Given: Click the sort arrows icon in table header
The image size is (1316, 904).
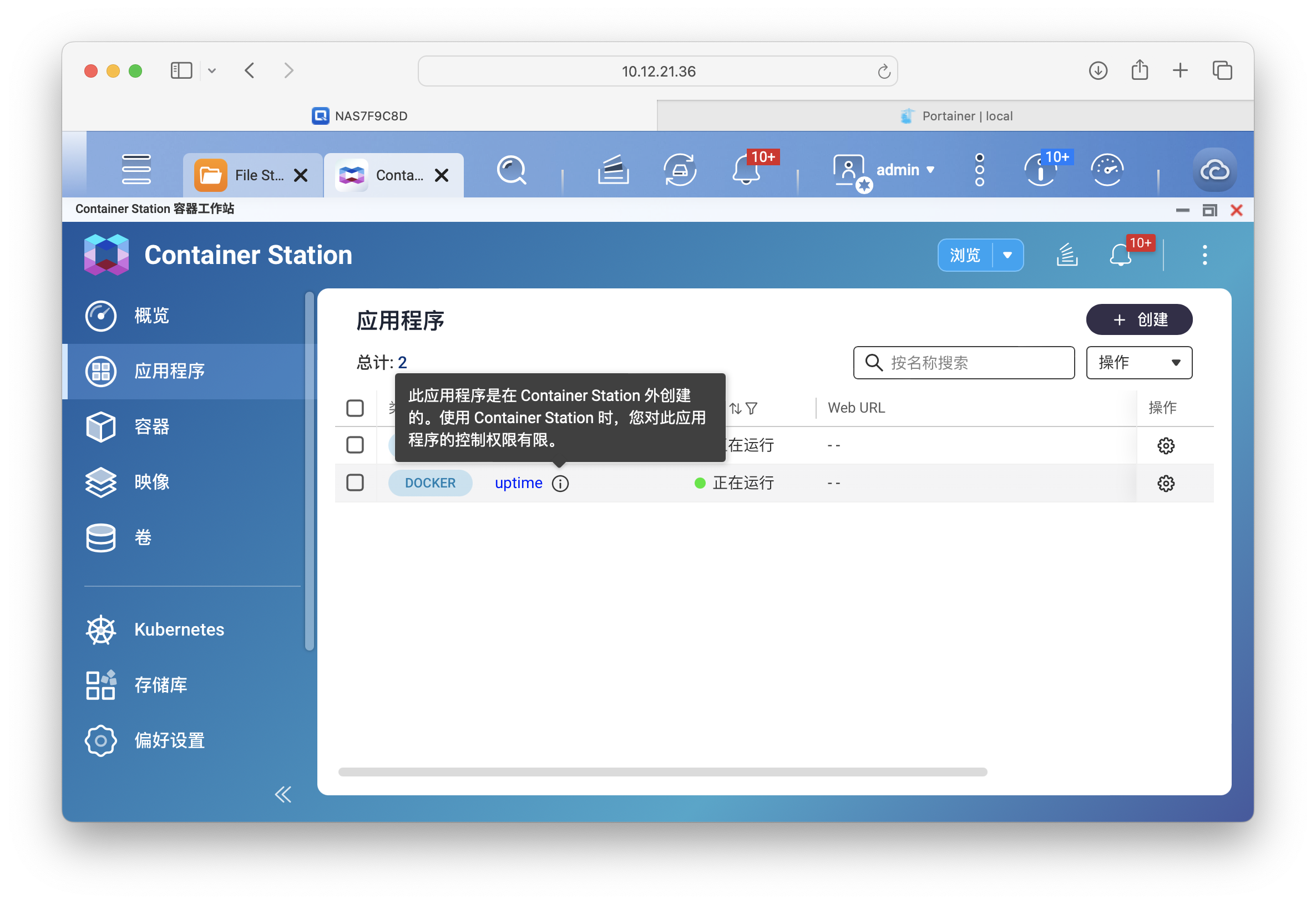Looking at the screenshot, I should (x=735, y=408).
